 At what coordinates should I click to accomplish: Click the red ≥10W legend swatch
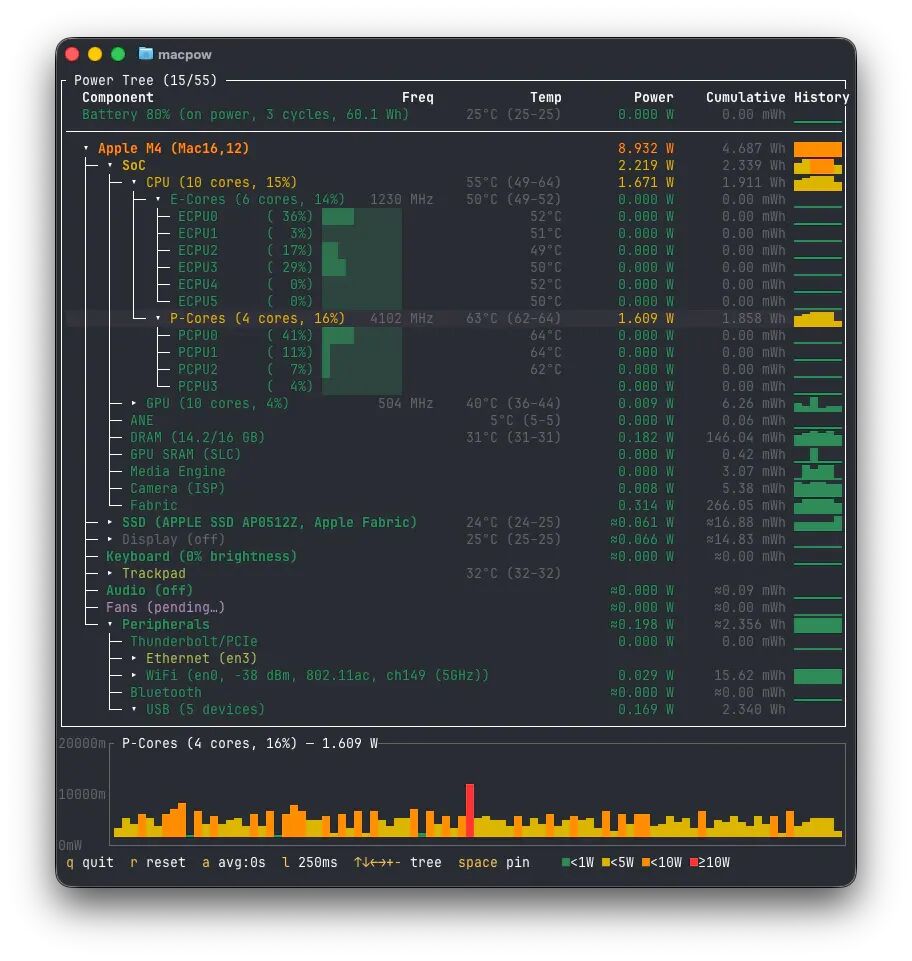click(x=694, y=862)
